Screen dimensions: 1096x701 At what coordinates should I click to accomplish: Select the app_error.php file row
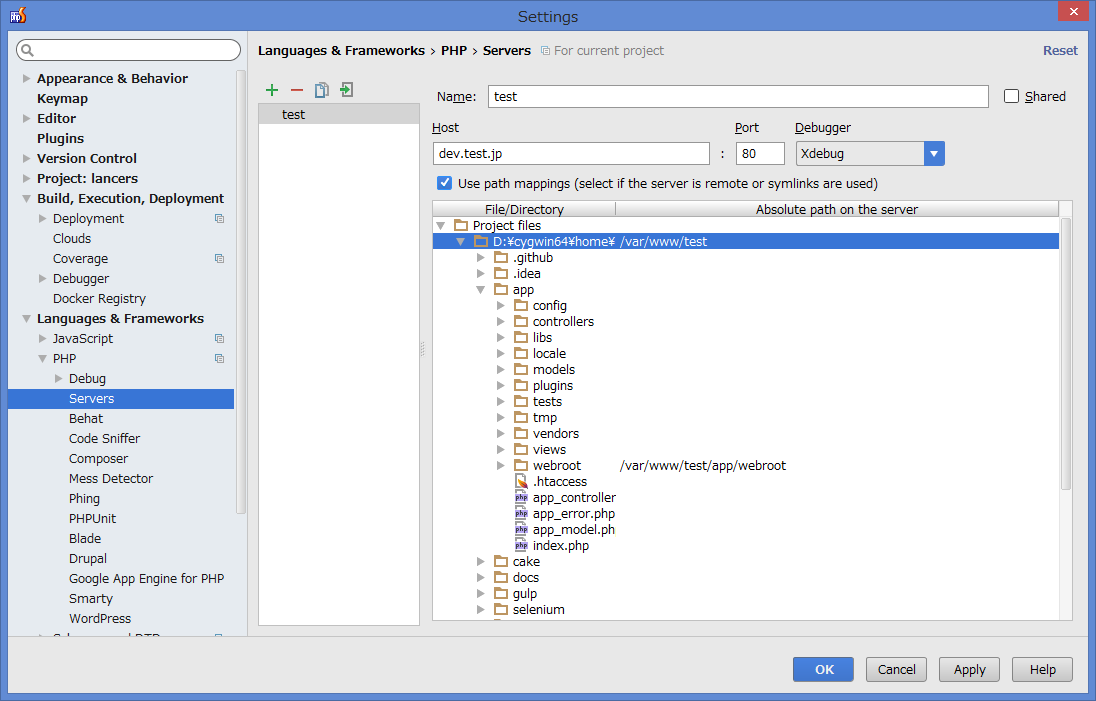pos(574,514)
